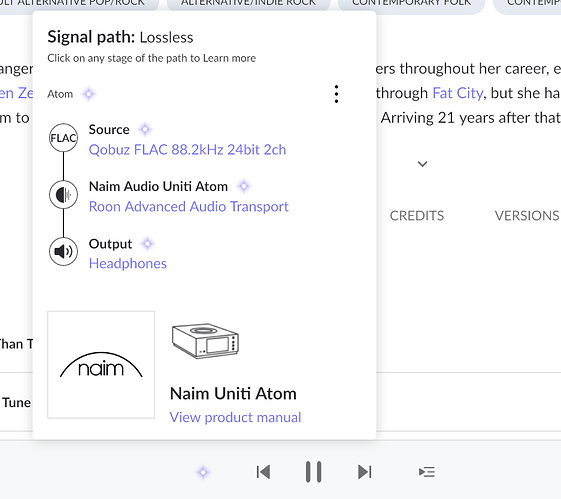Click the sparkle icon beside Source label
Image resolution: width=561 pixels, height=499 pixels.
(145, 129)
